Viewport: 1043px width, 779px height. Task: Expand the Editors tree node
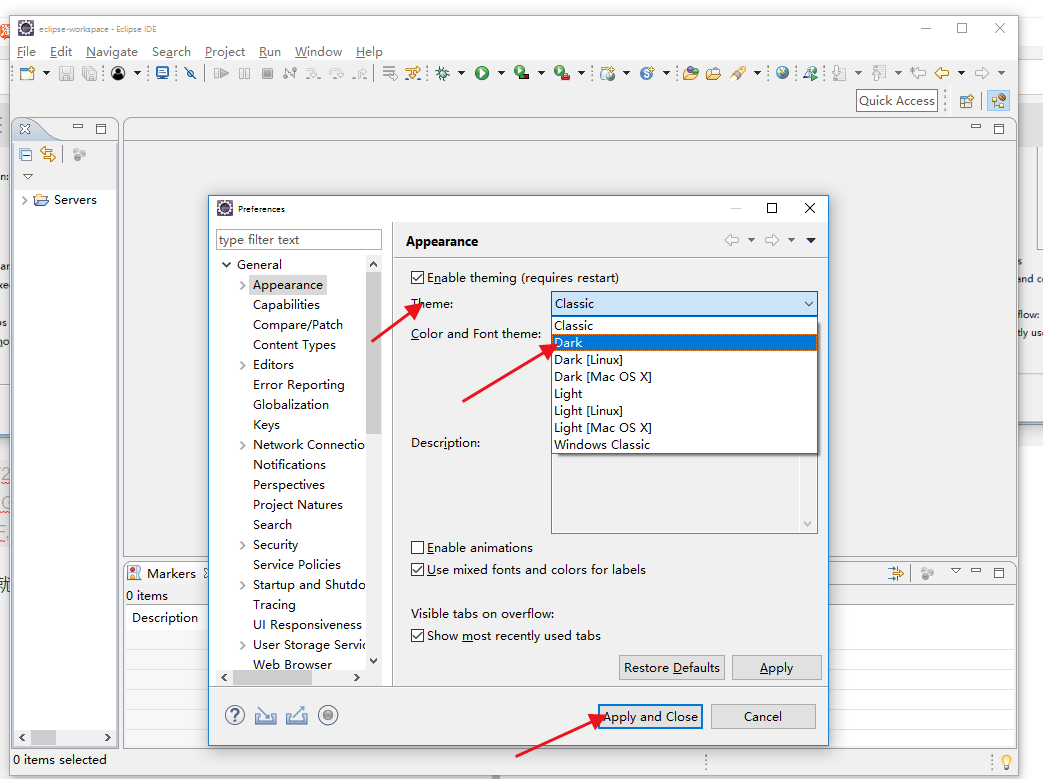[x=243, y=365]
